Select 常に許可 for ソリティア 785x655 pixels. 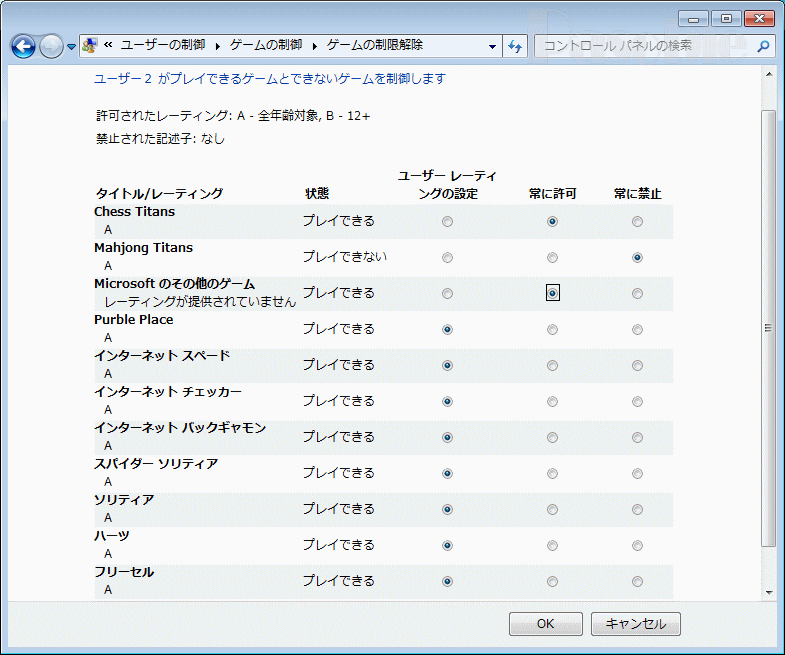point(552,510)
